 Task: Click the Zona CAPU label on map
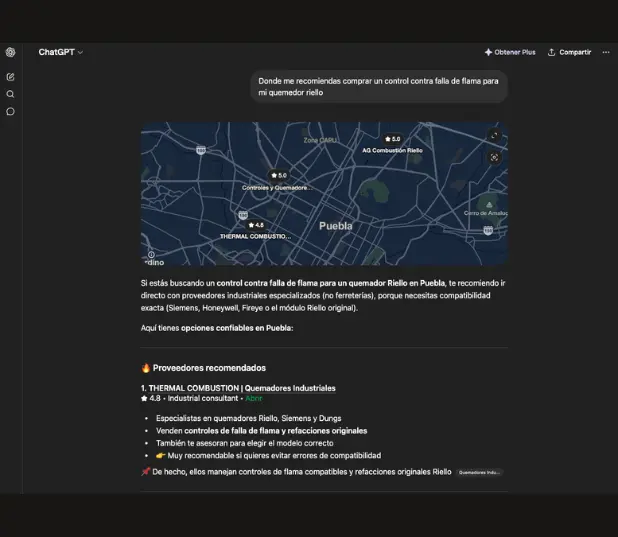click(320, 140)
